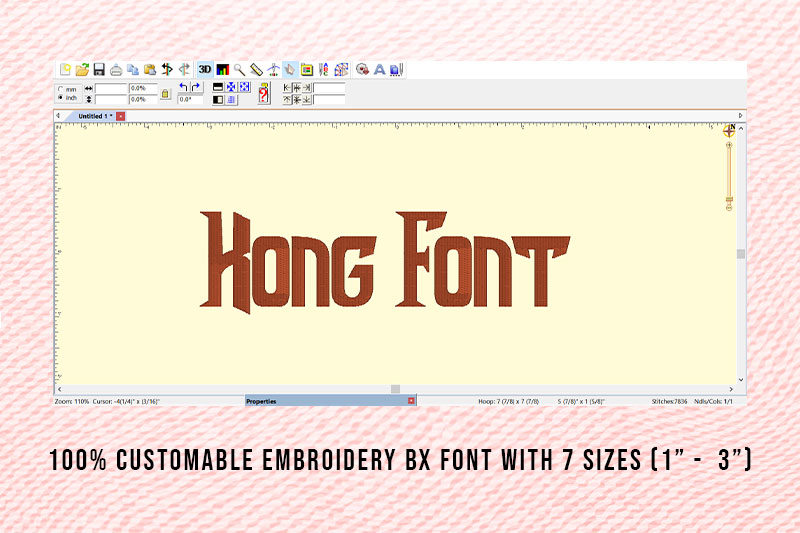Image resolution: width=800 pixels, height=533 pixels.
Task: Click the vertical scrollbar up arrow
Action: 741,128
